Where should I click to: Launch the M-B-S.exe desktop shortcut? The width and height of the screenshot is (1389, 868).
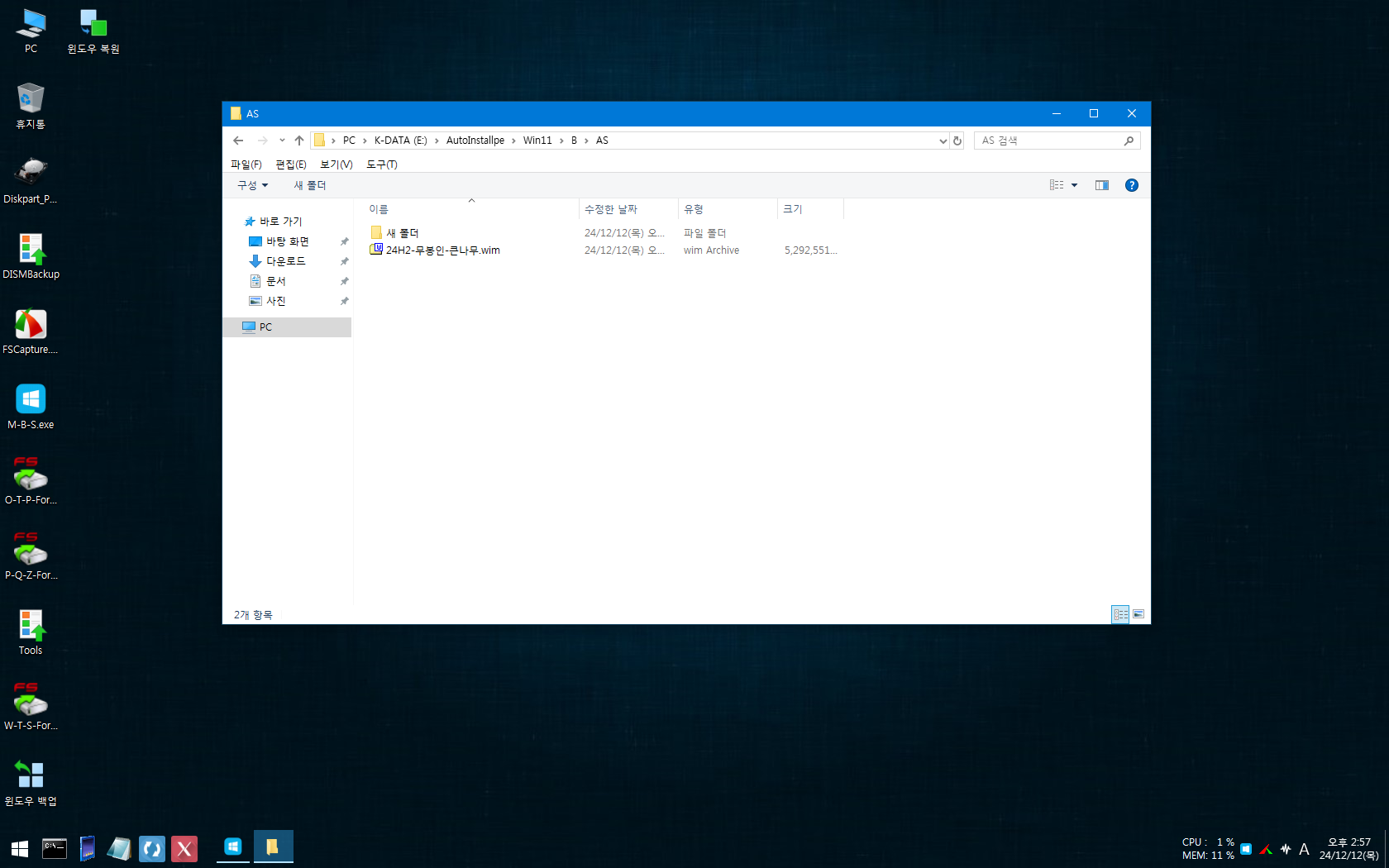pyautogui.click(x=31, y=407)
